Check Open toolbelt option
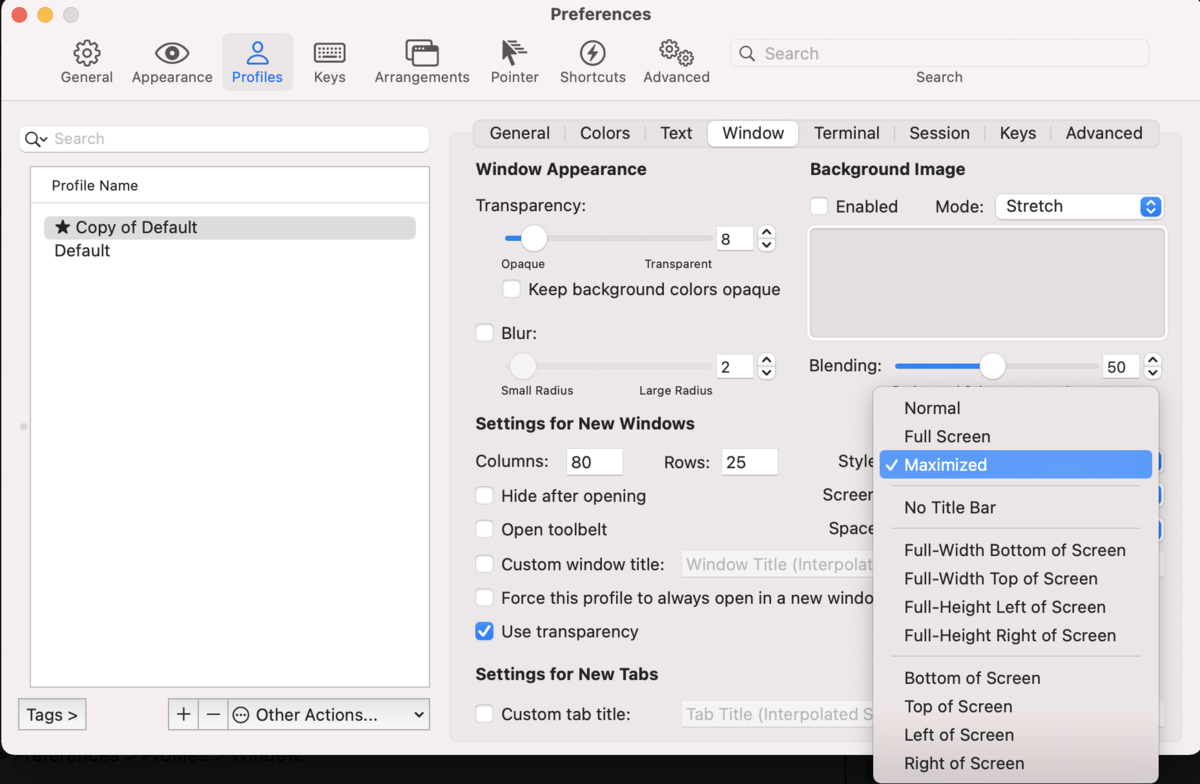 [x=484, y=530]
